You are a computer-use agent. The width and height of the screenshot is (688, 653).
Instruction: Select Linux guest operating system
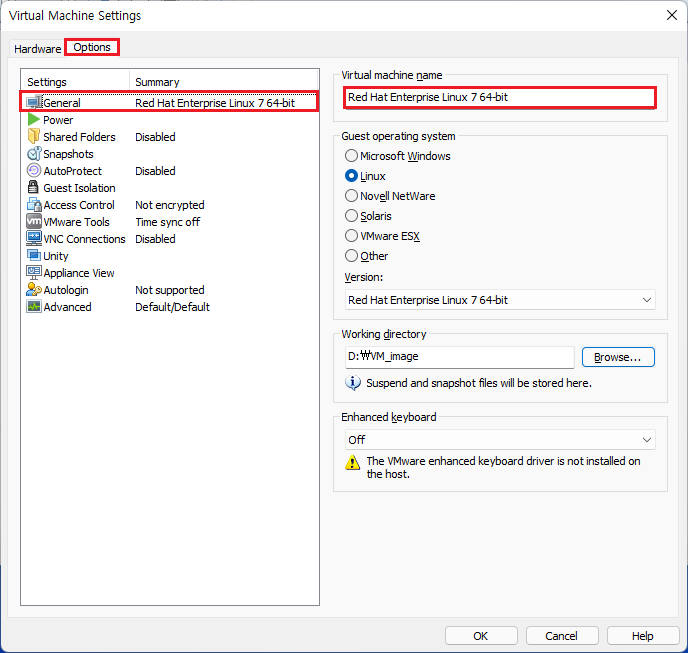click(351, 176)
